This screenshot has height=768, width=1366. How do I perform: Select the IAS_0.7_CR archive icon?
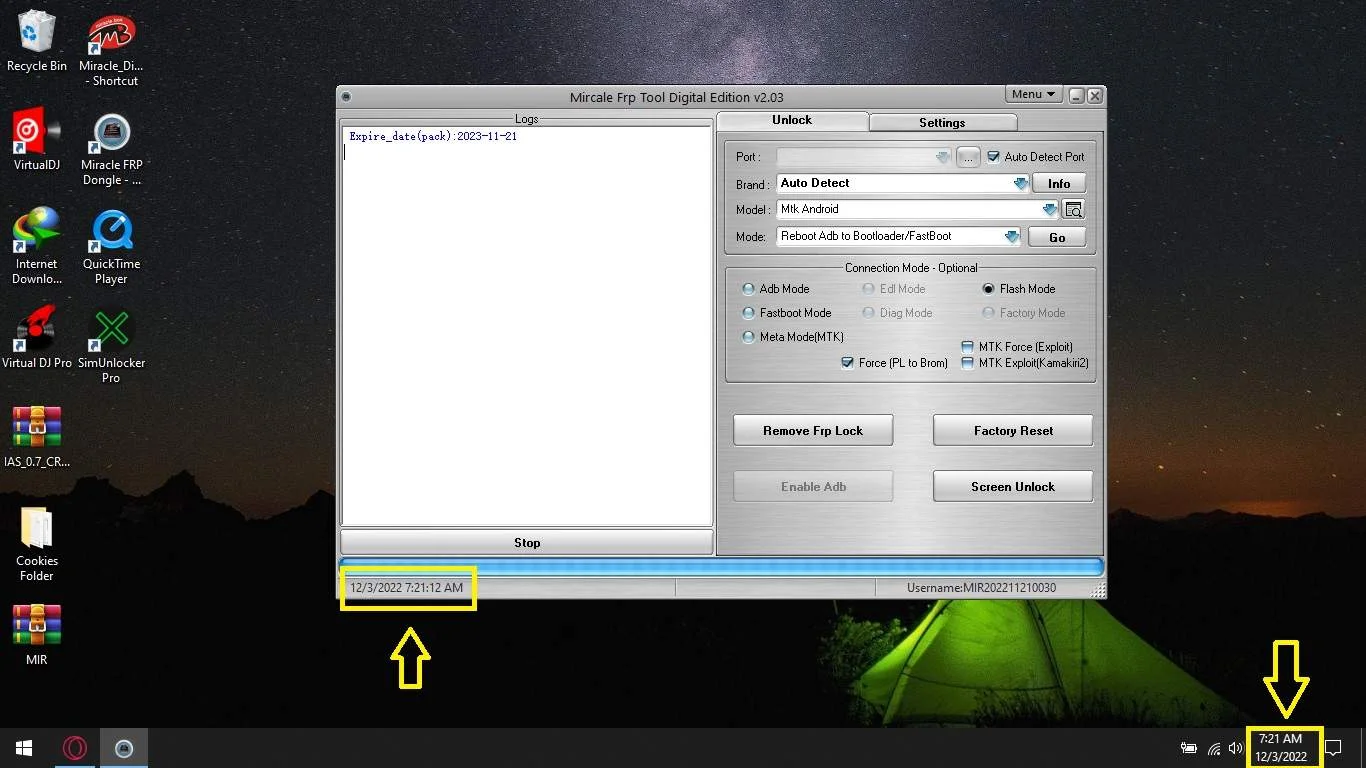coord(37,437)
